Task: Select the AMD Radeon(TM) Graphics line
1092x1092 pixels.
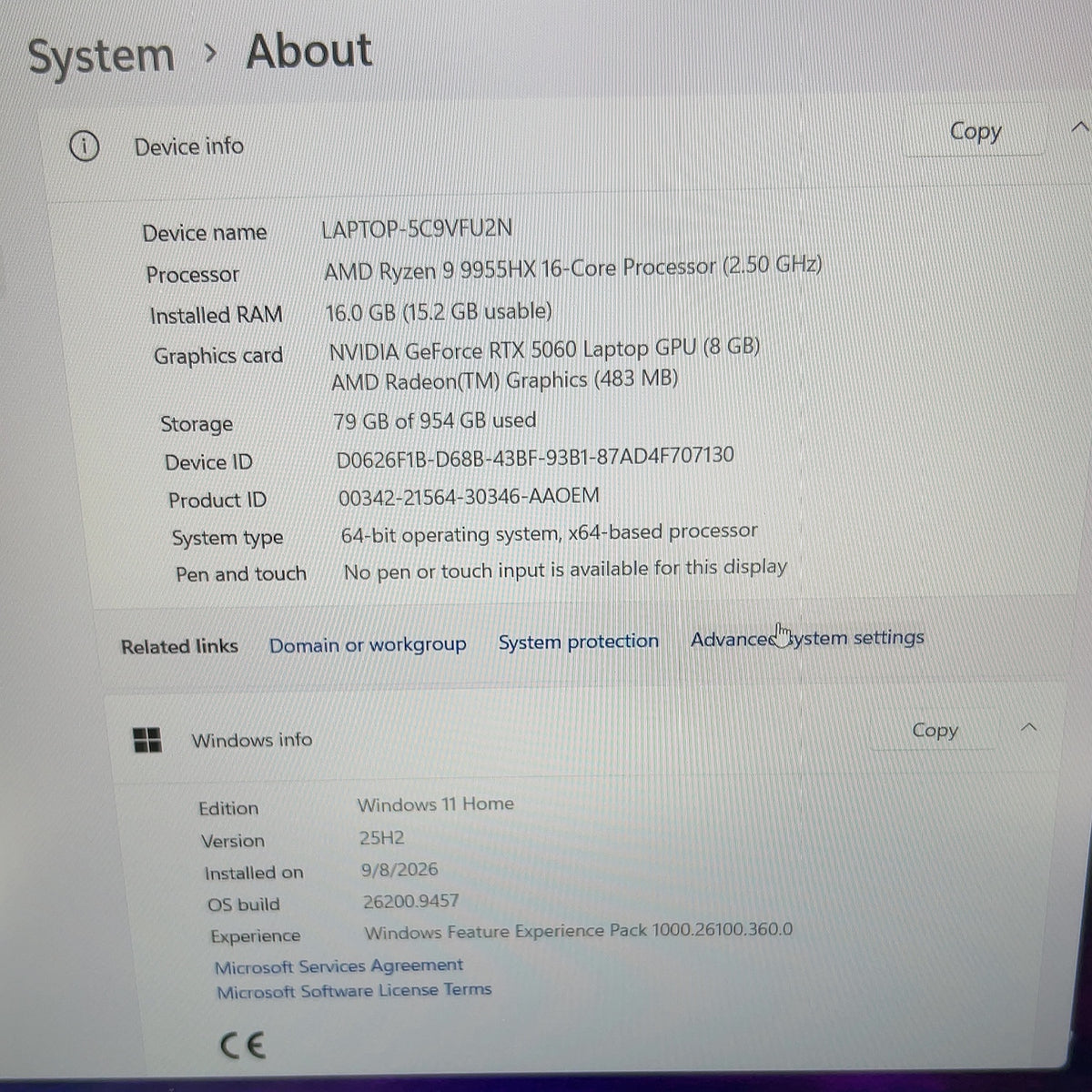Action: (x=504, y=380)
